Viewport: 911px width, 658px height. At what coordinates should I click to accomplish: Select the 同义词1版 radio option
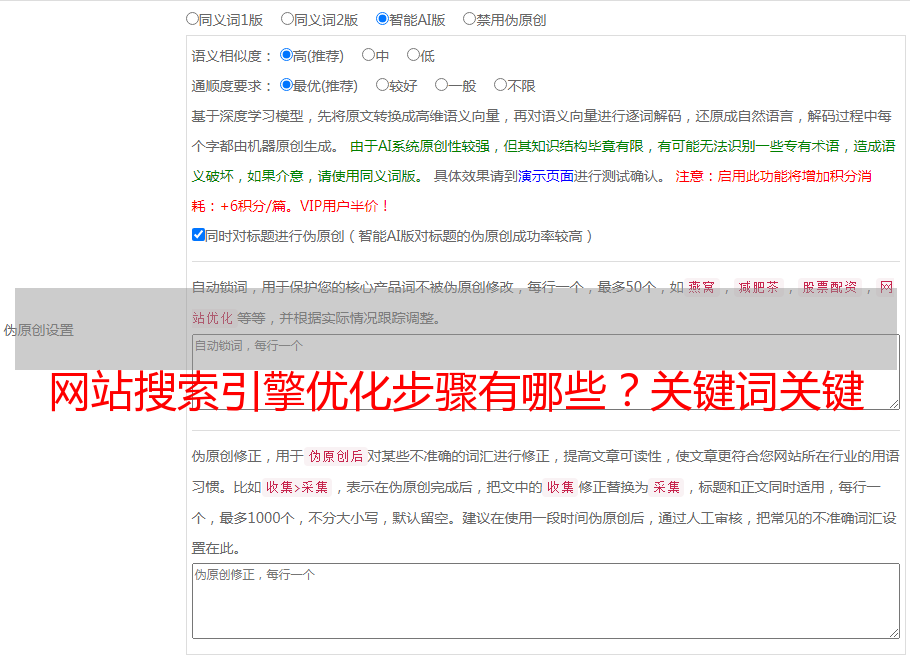tap(192, 19)
